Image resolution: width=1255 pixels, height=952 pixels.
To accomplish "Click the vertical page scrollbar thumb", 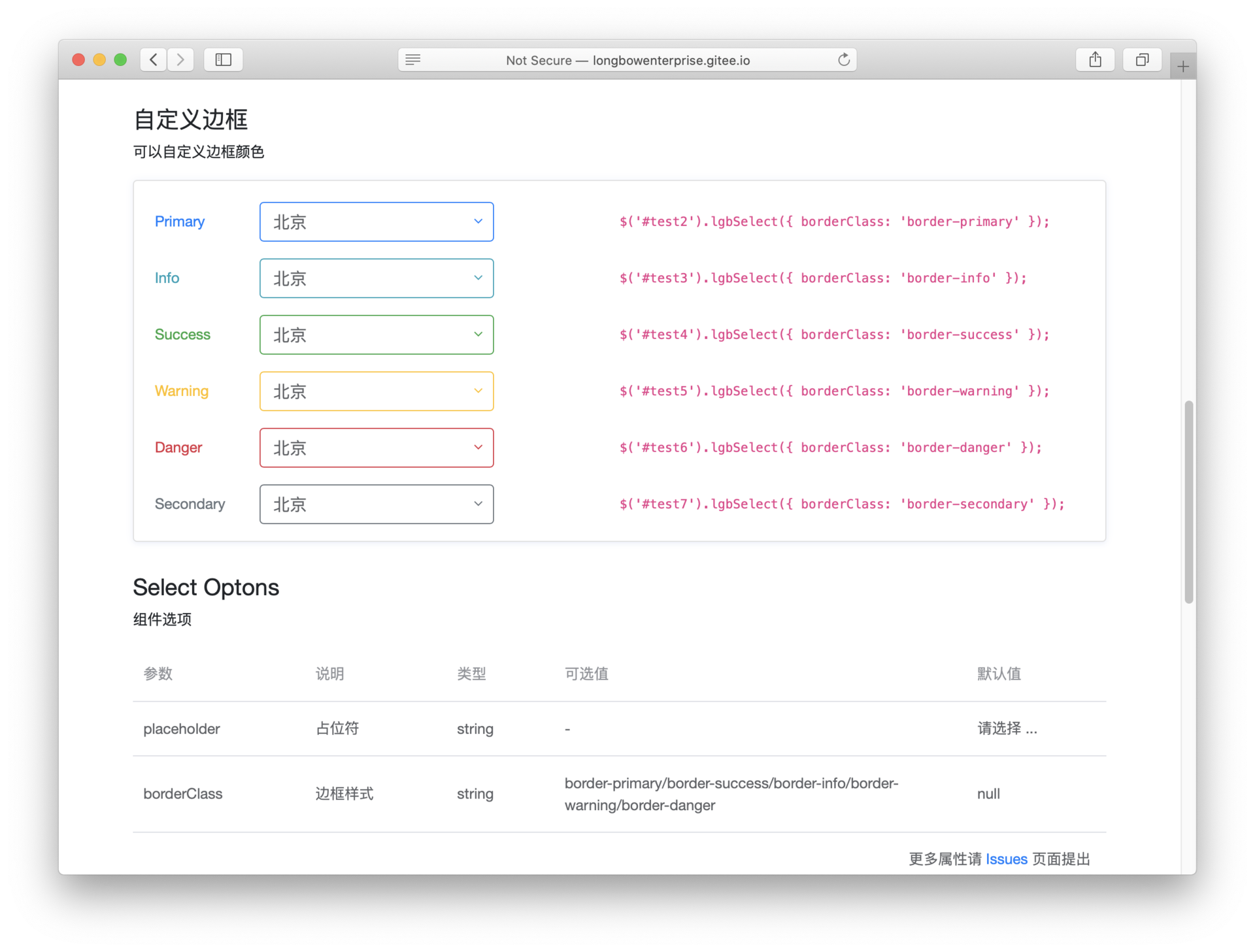I will (x=1188, y=502).
